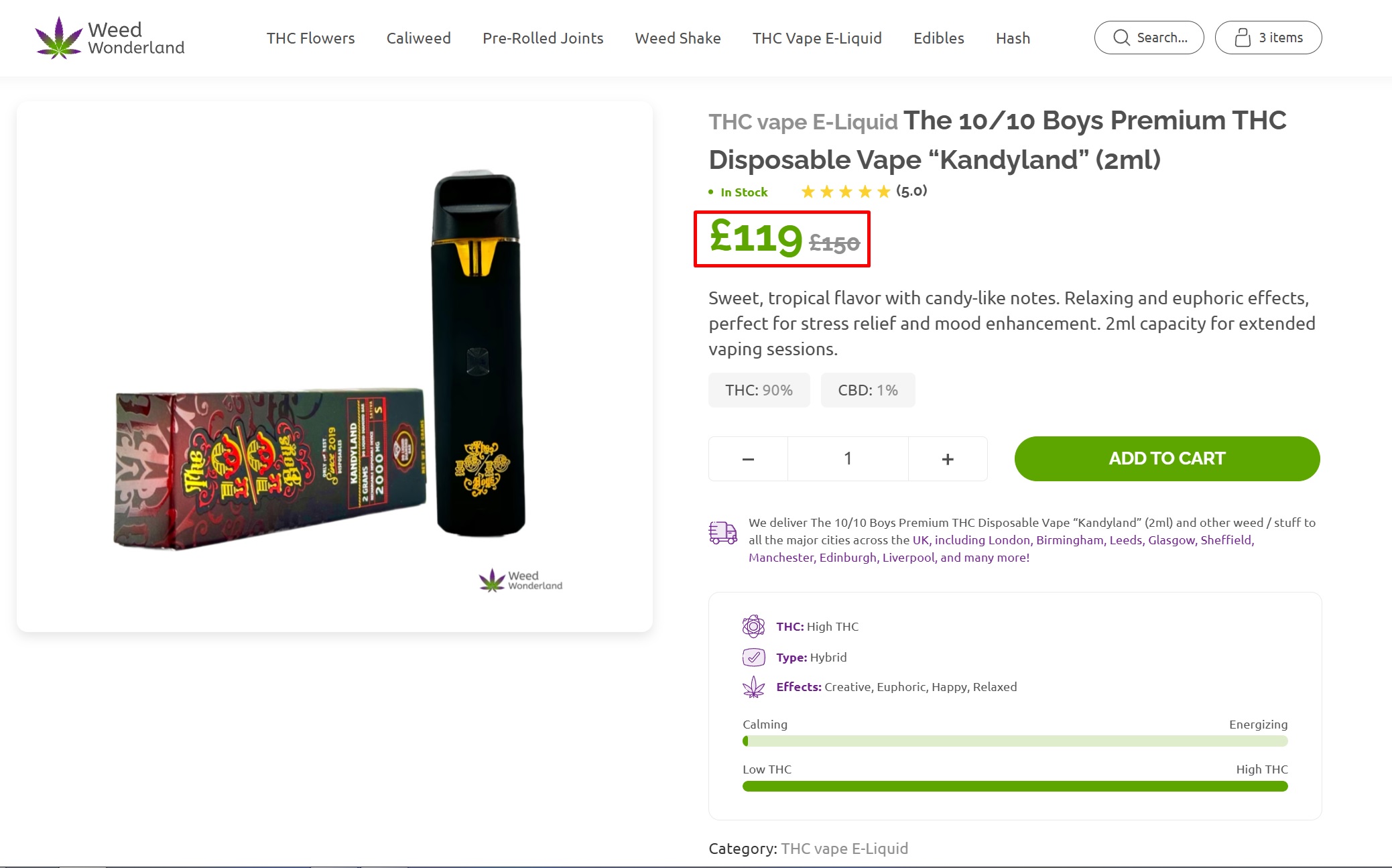Screen dimensions: 1392x868
Task: Decrease quantity with minus button
Action: (x=748, y=459)
